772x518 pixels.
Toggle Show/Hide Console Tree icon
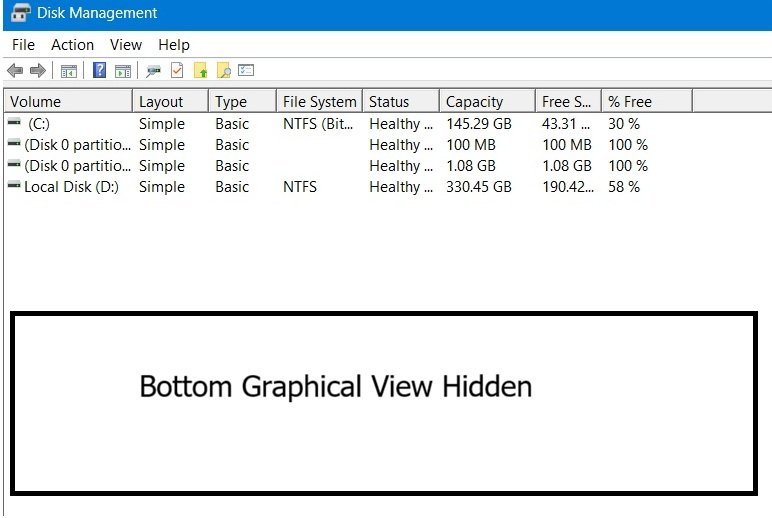pyautogui.click(x=69, y=71)
